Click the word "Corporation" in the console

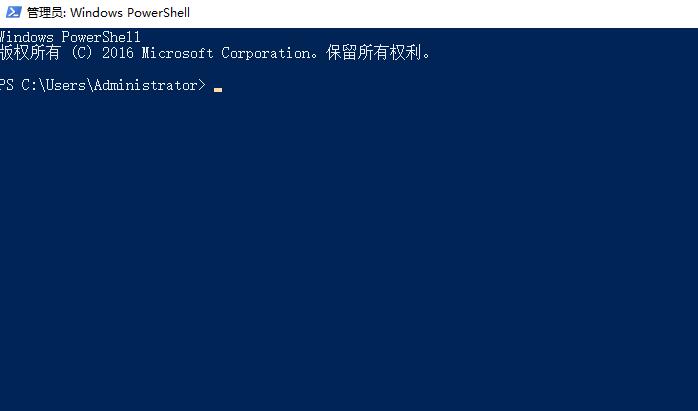coord(268,53)
